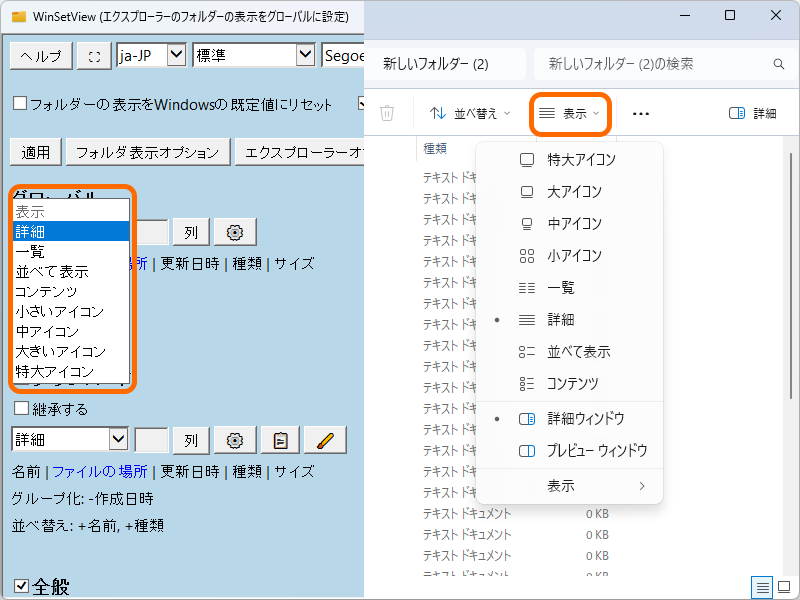This screenshot has width=800, height=600.
Task: Click the details-view toggle in Explorer status bar
Action: [762, 588]
